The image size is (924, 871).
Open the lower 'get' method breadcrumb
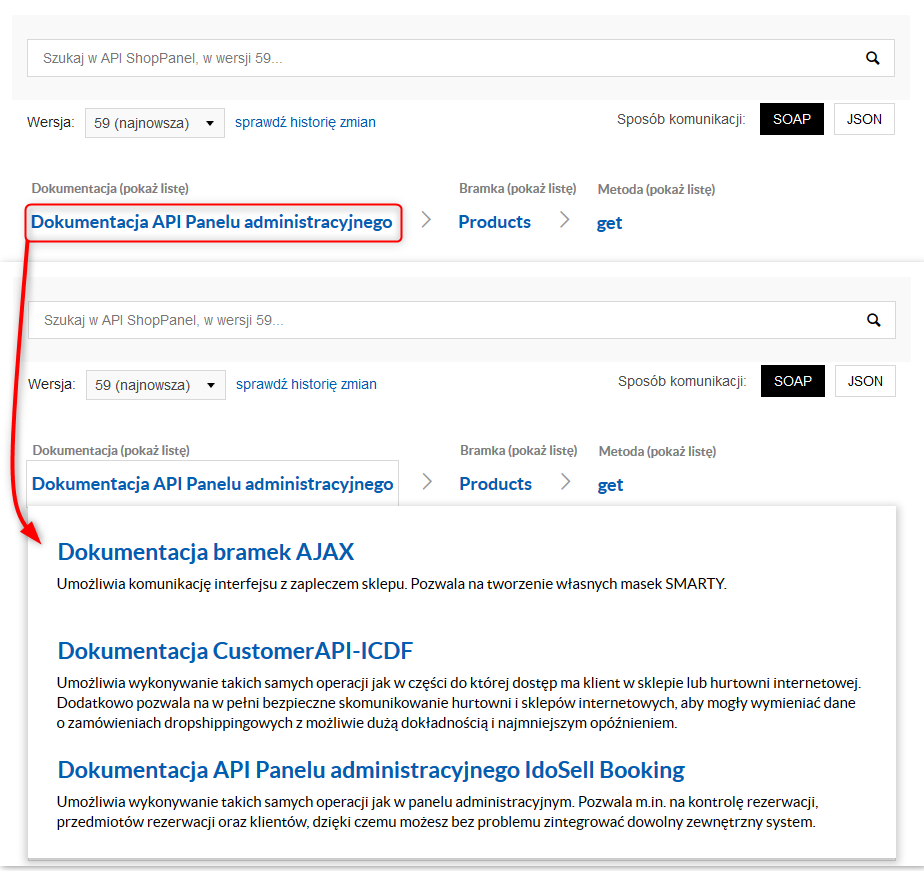pos(610,485)
